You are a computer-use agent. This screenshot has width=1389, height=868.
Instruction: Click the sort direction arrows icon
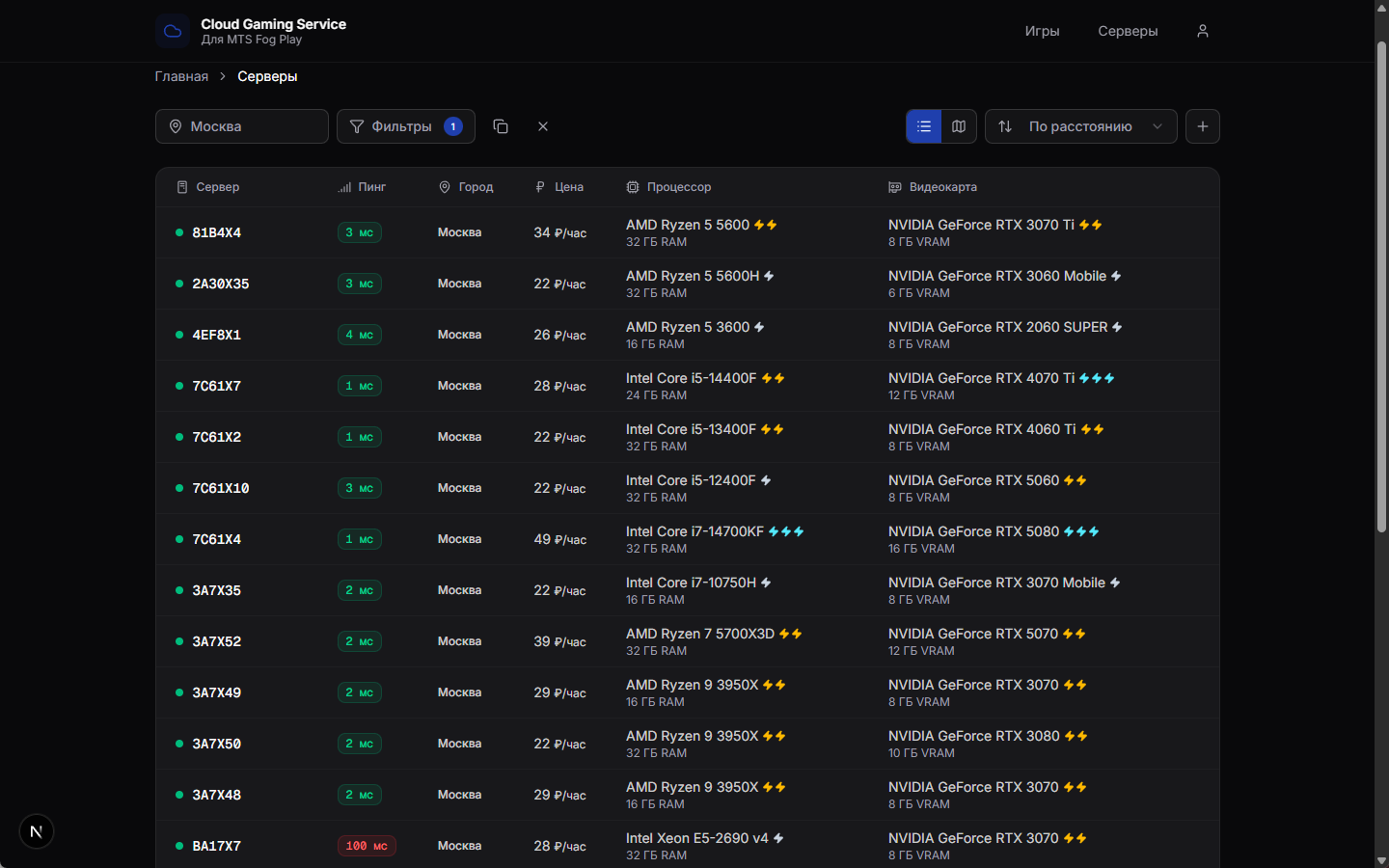[x=1005, y=126]
